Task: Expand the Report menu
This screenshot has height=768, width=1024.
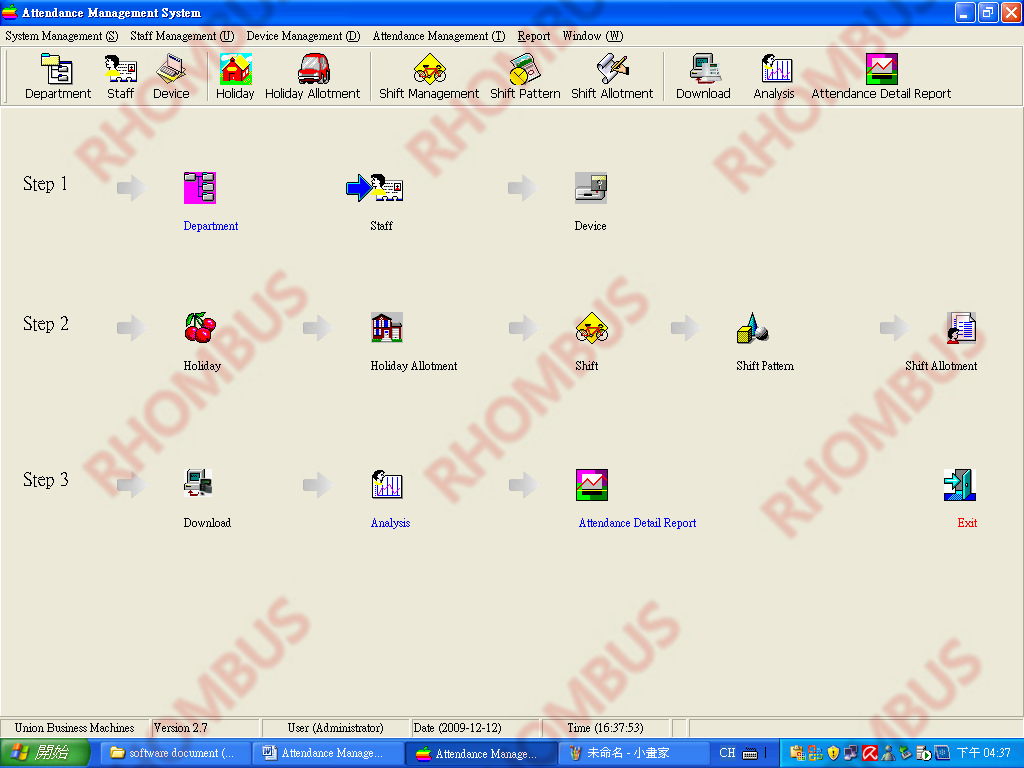Action: pyautogui.click(x=534, y=36)
